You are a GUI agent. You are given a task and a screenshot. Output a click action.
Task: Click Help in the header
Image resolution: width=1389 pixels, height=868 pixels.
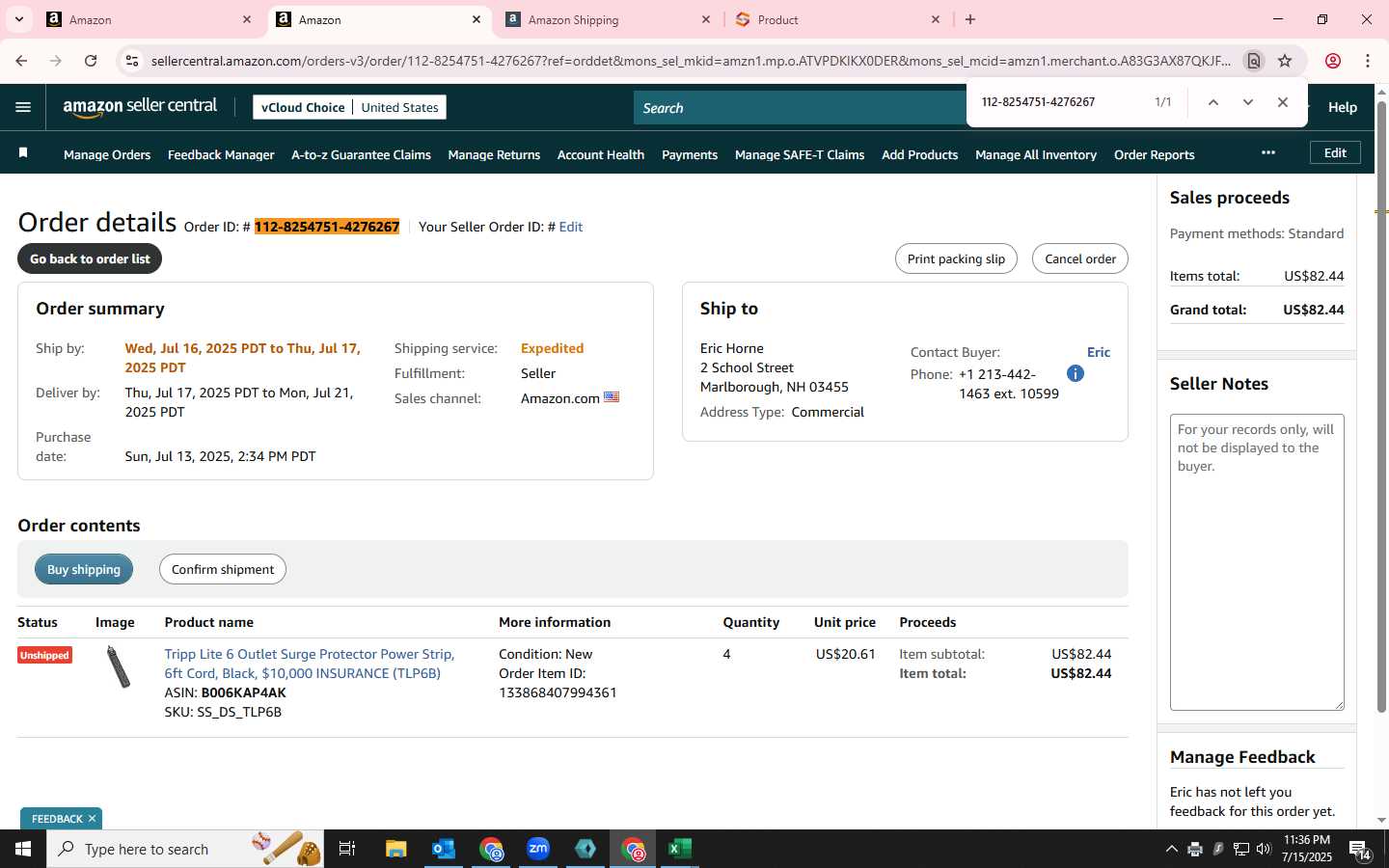coord(1342,107)
